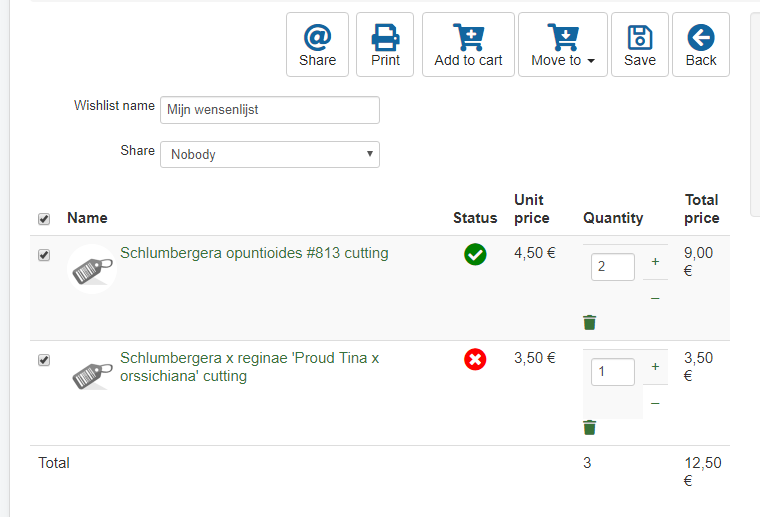Toggle the select-all checkbox in header
Screen dimensions: 760x517
pos(44,219)
